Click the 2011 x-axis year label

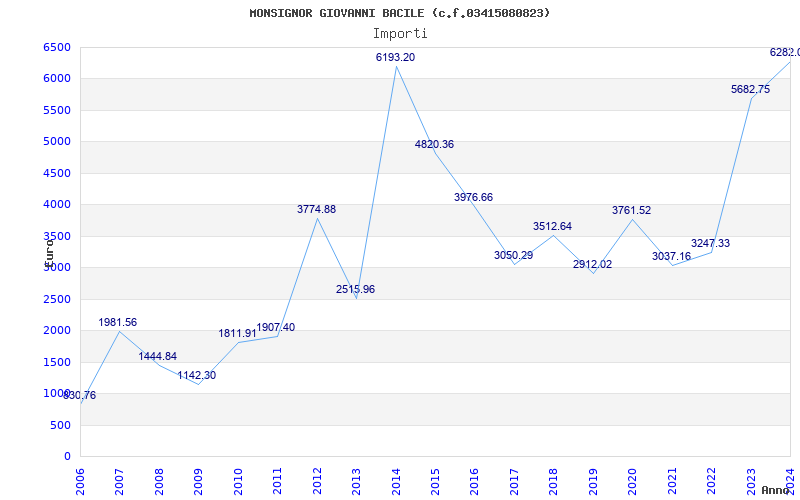[x=277, y=482]
